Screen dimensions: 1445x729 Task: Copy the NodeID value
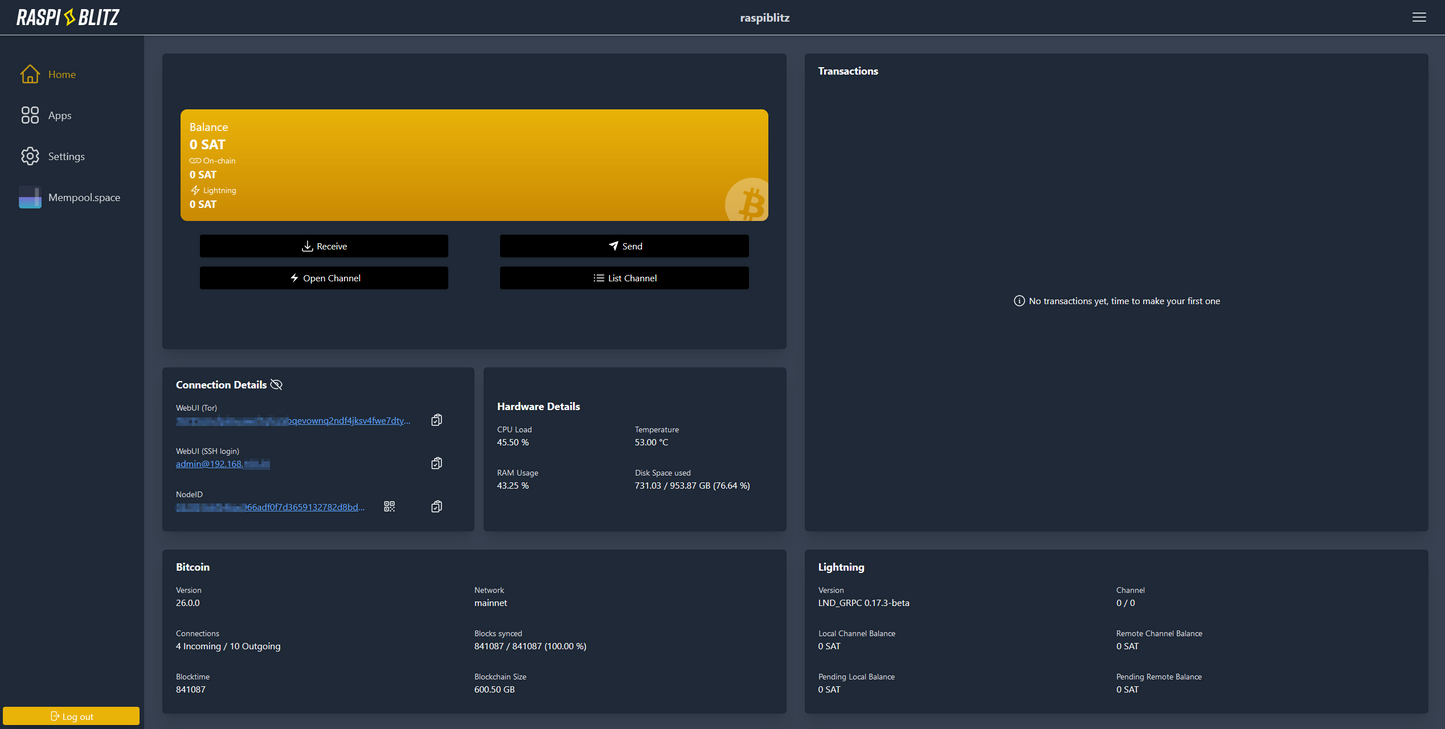point(436,507)
